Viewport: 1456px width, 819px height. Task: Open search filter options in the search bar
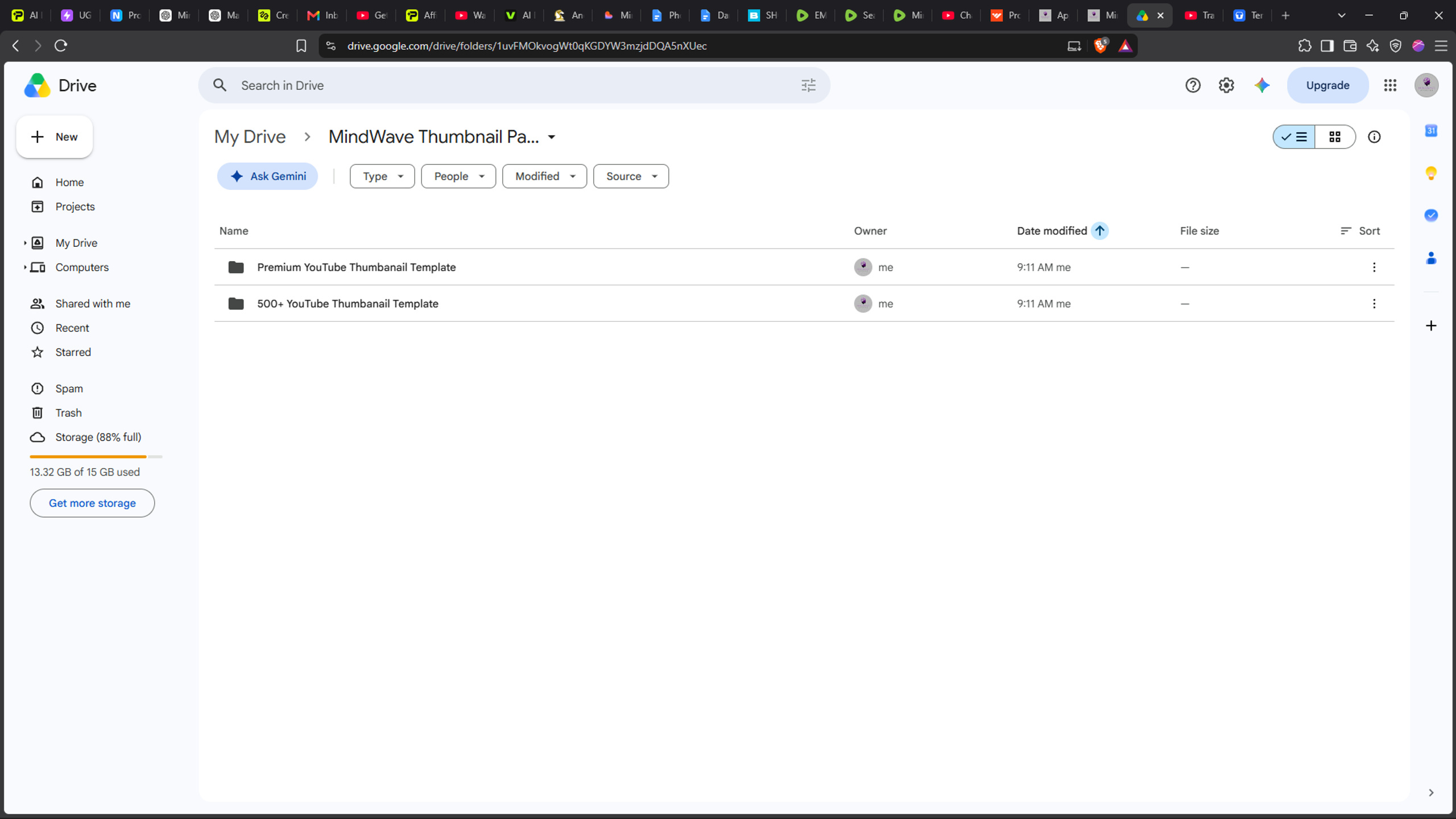[x=808, y=85]
